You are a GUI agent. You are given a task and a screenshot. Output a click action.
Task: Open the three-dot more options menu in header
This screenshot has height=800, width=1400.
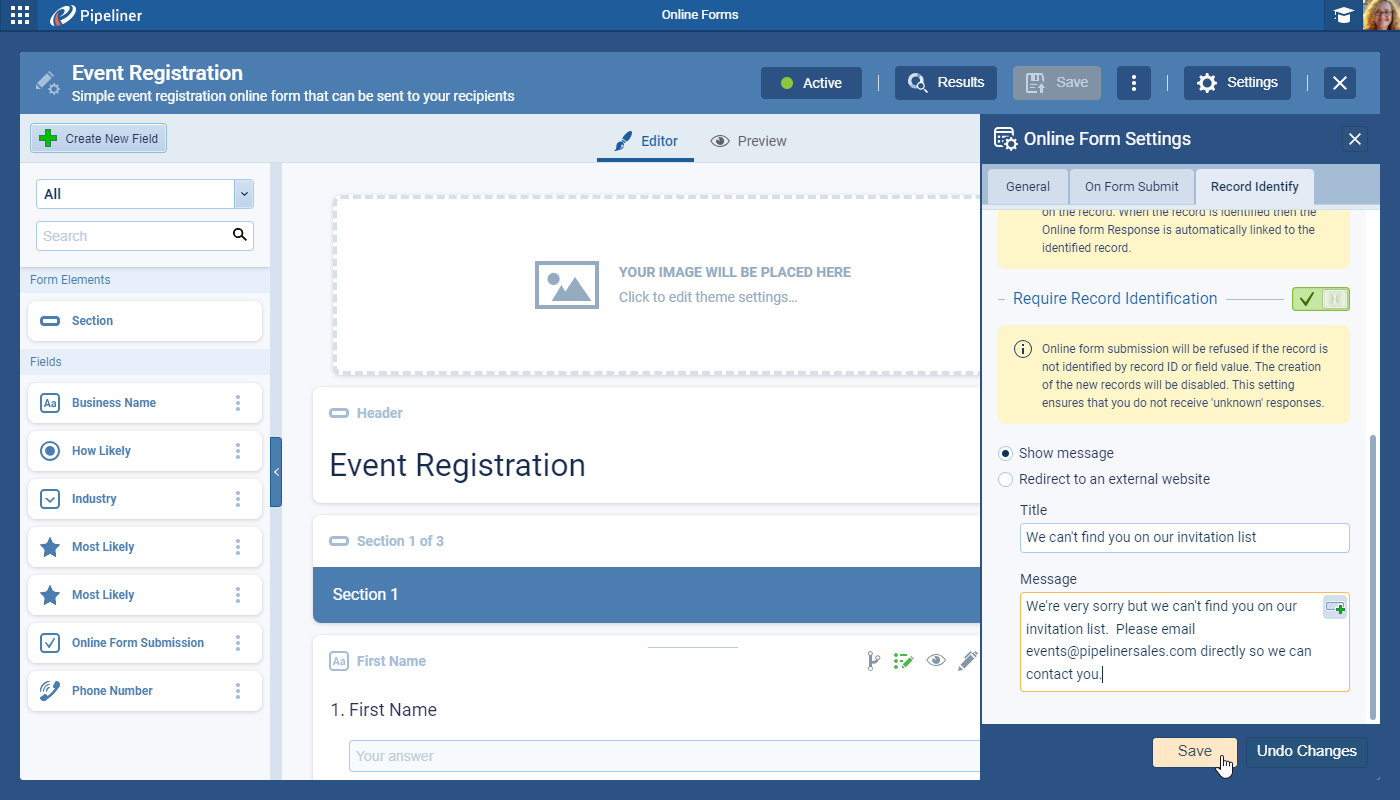point(1133,83)
